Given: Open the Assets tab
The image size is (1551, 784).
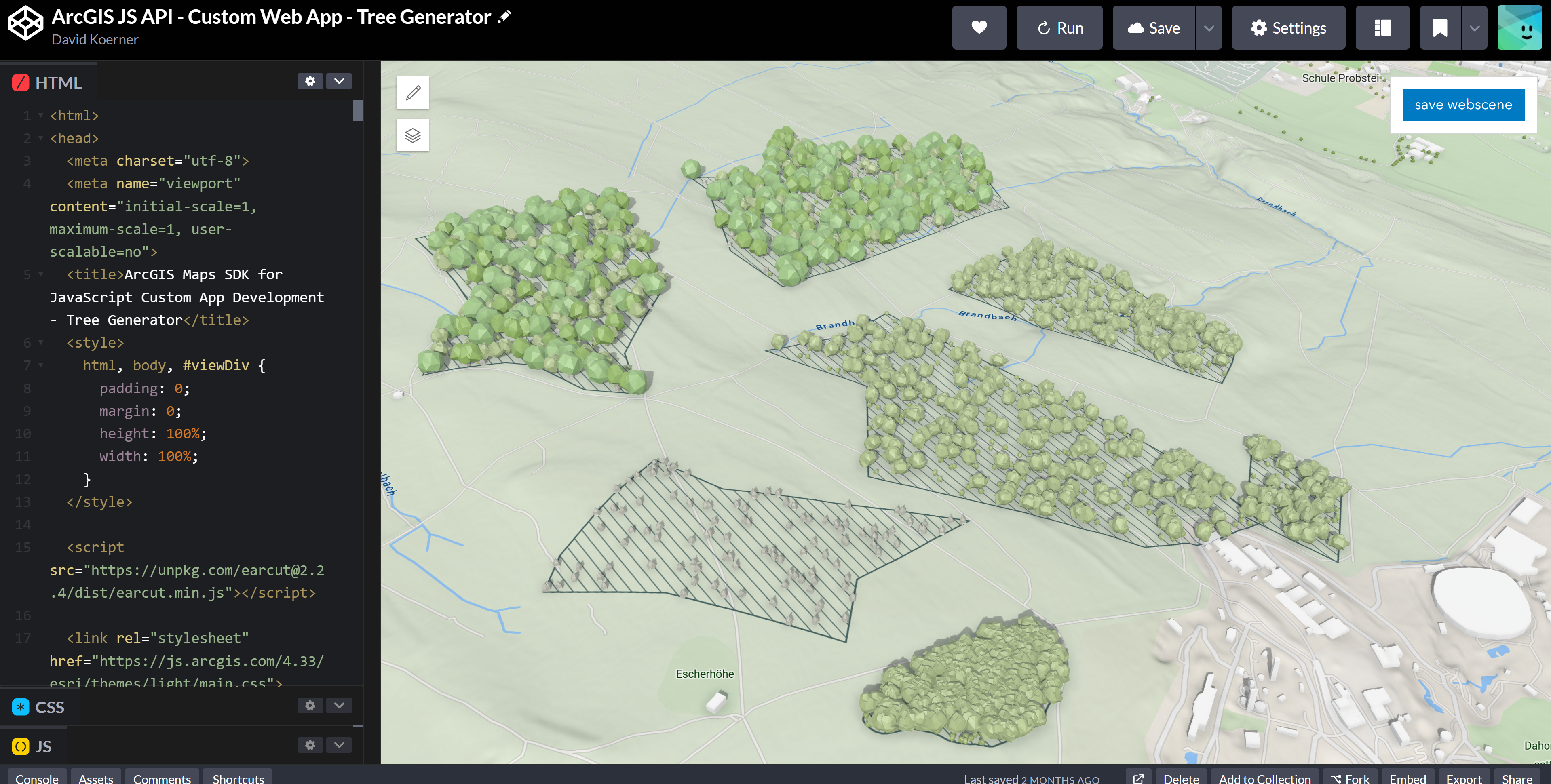Looking at the screenshot, I should click(96, 778).
